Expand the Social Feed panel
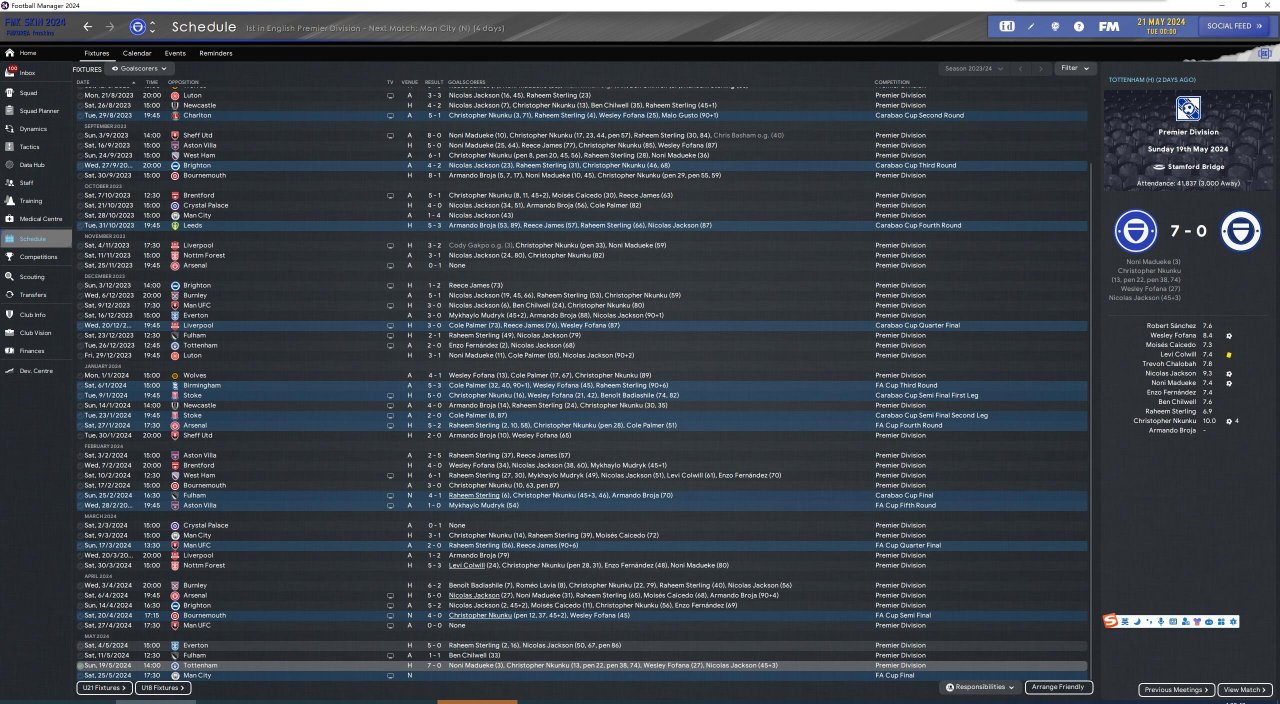Screen dimensions: 1280x704 [1234, 26]
